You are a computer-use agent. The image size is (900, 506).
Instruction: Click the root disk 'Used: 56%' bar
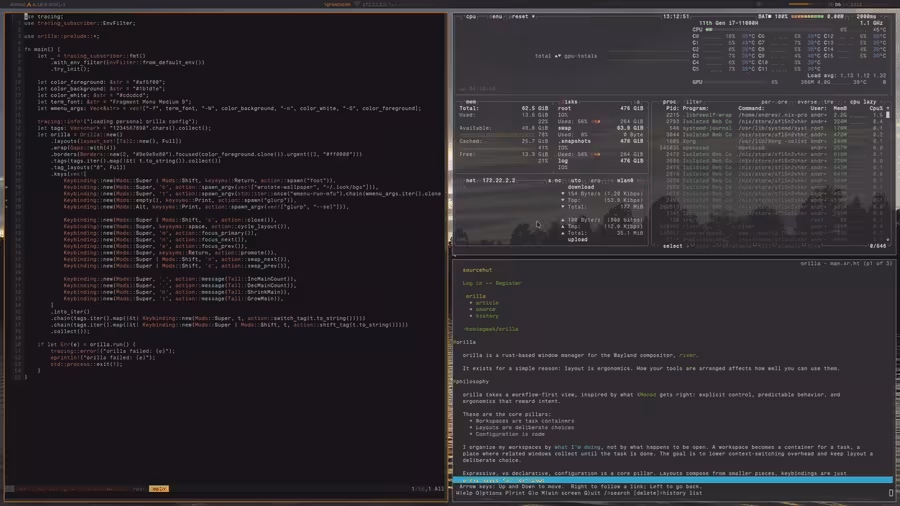click(x=596, y=122)
